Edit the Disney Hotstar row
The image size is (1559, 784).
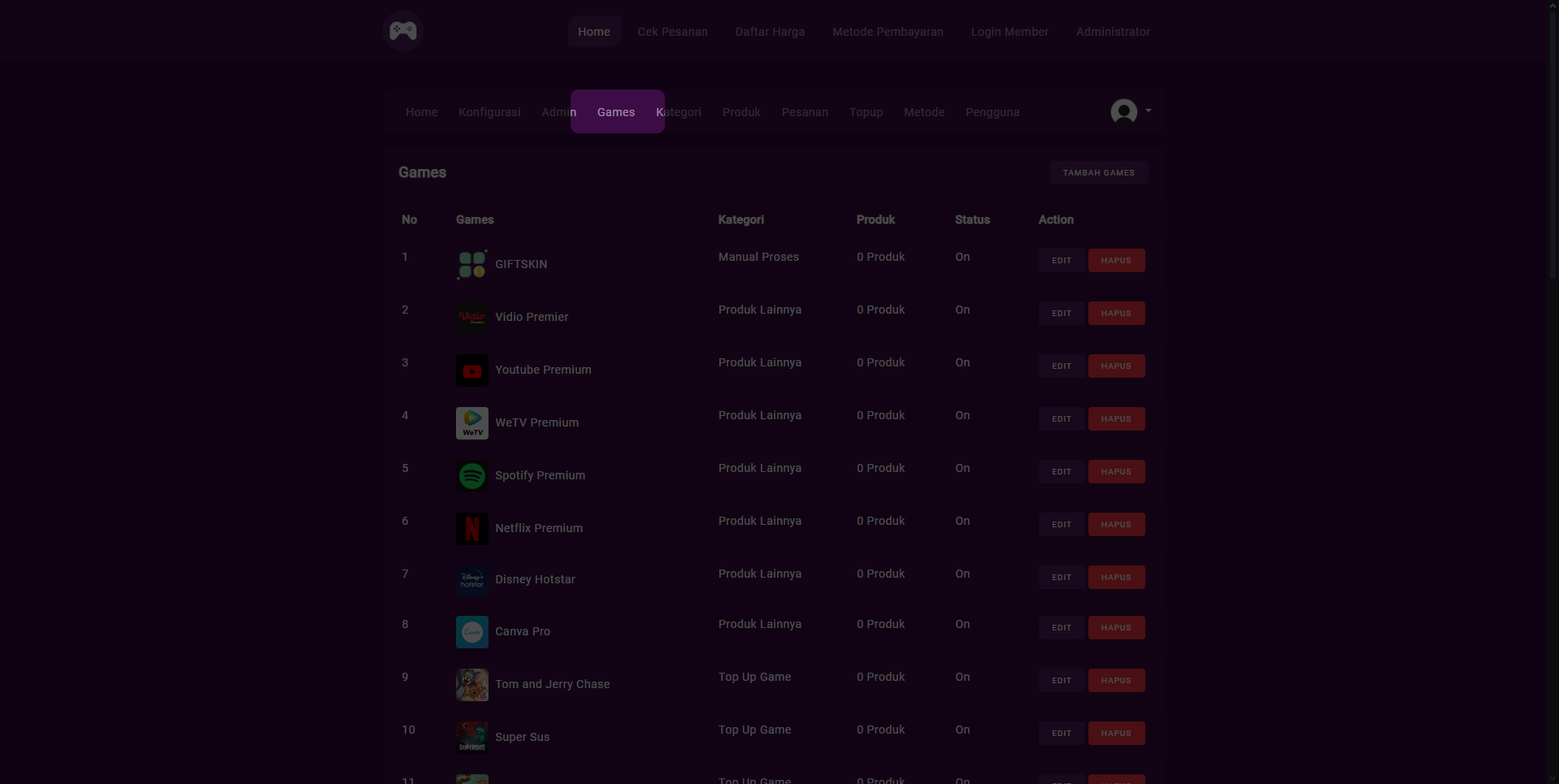[1062, 578]
